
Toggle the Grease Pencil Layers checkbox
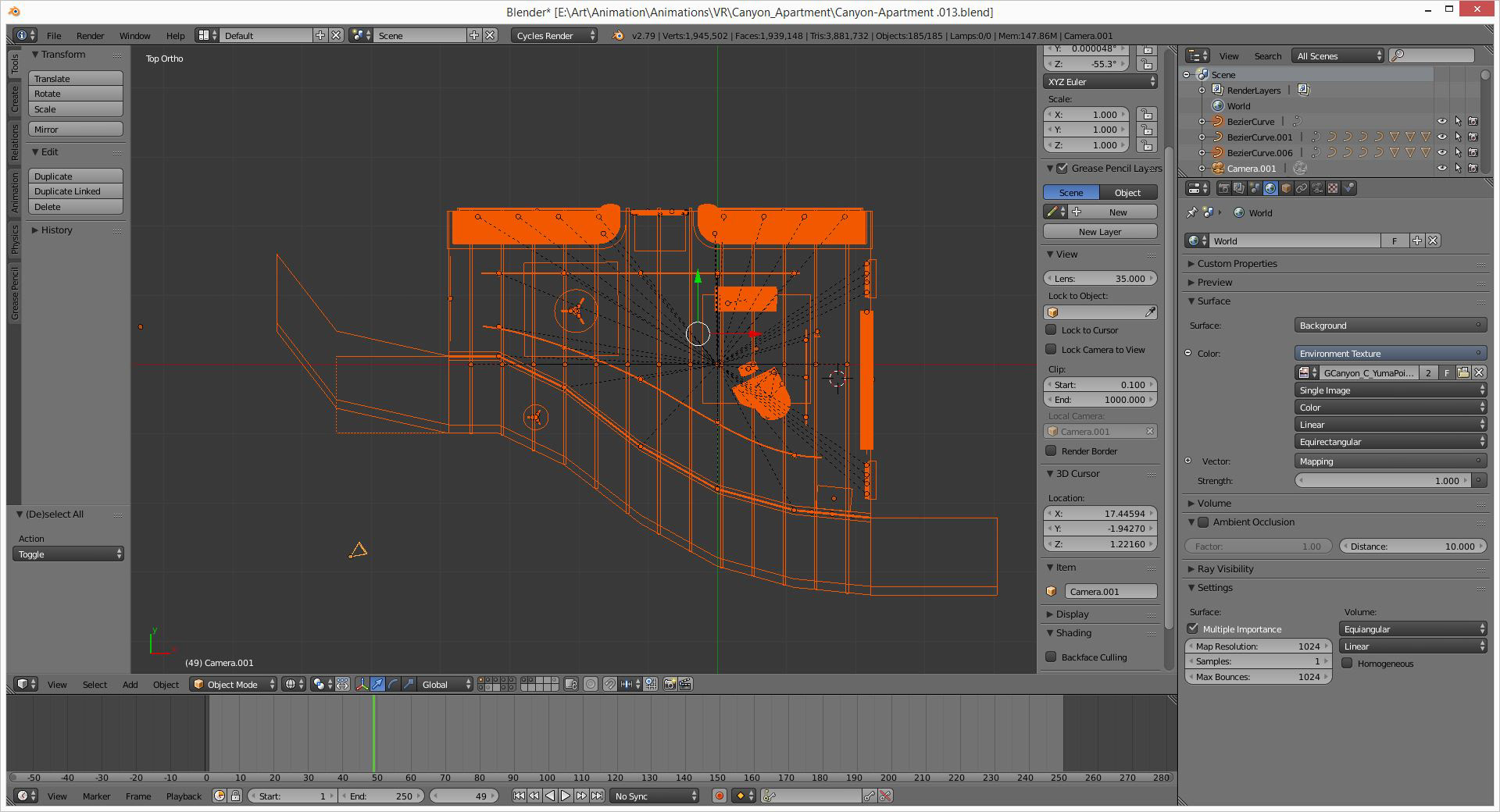[x=1062, y=169]
